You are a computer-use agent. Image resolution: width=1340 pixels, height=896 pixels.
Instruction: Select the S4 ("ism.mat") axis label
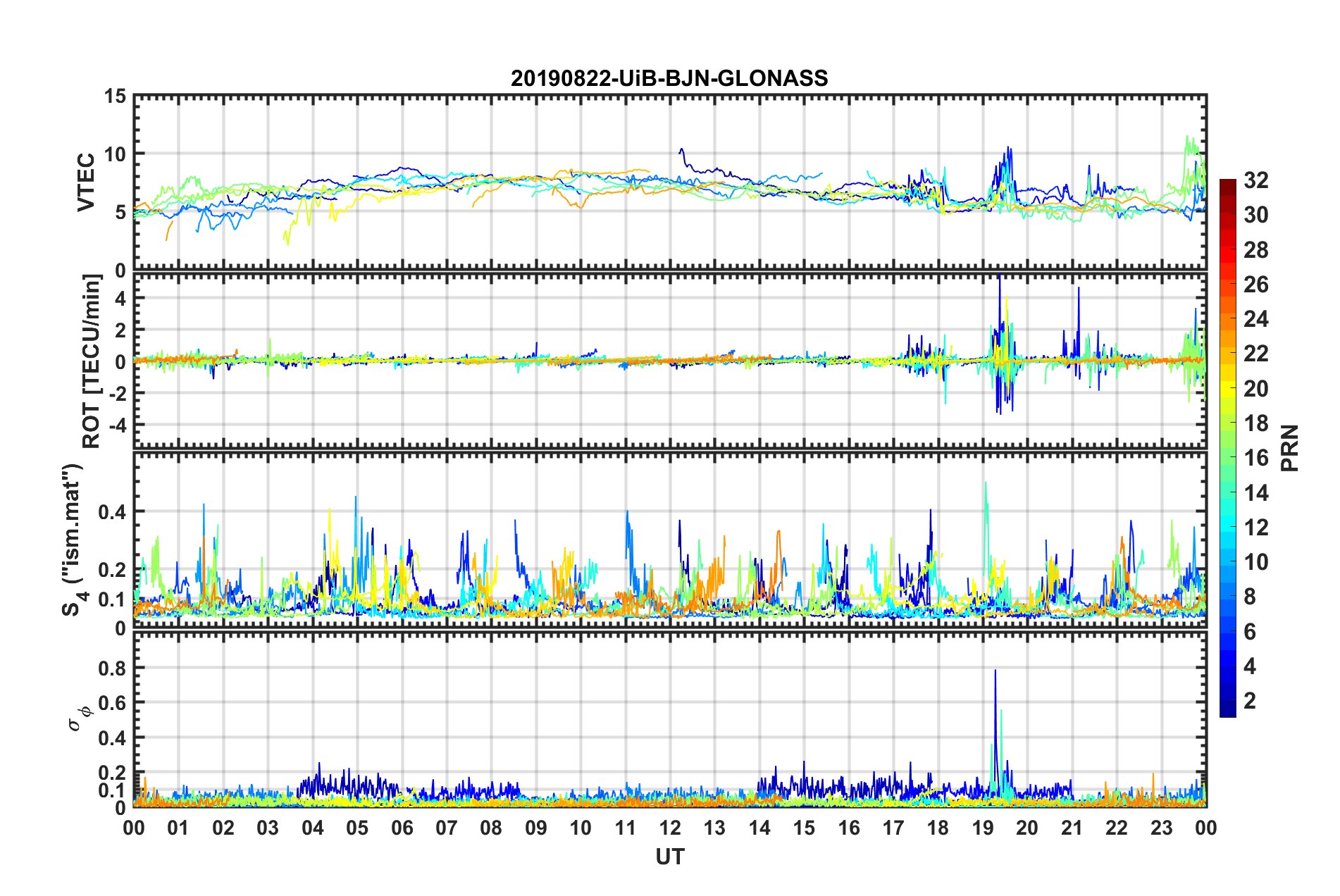click(75, 540)
